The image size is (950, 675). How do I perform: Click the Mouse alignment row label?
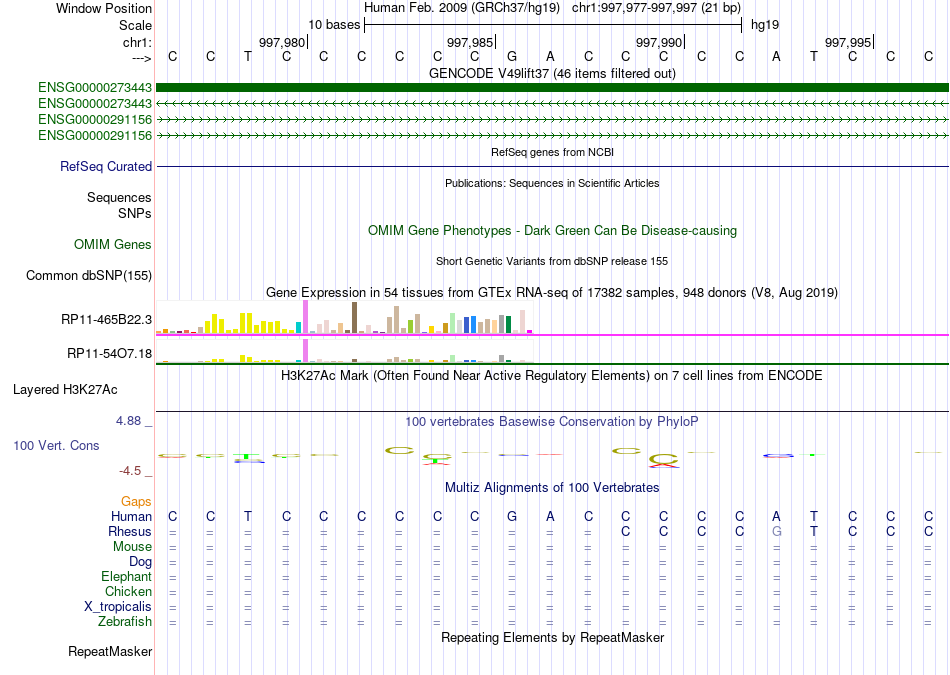click(132, 547)
